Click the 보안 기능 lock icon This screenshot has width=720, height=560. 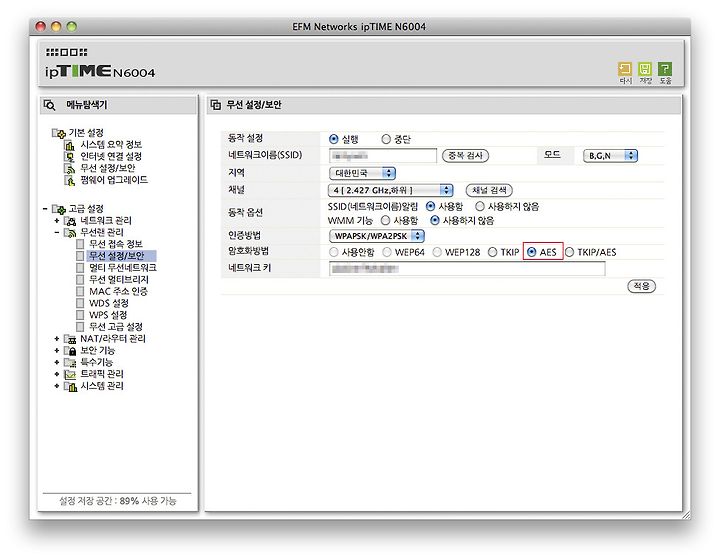(x=70, y=351)
